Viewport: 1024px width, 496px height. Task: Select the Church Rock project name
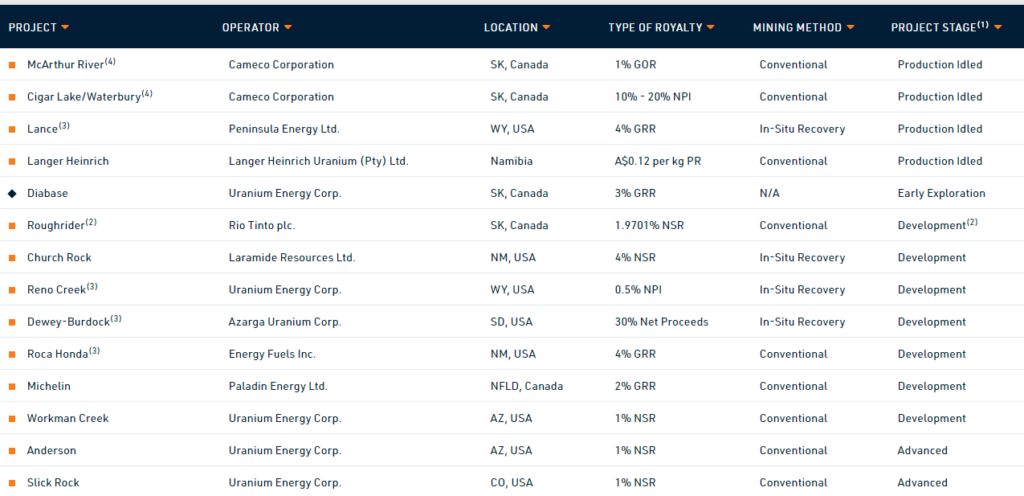point(59,257)
